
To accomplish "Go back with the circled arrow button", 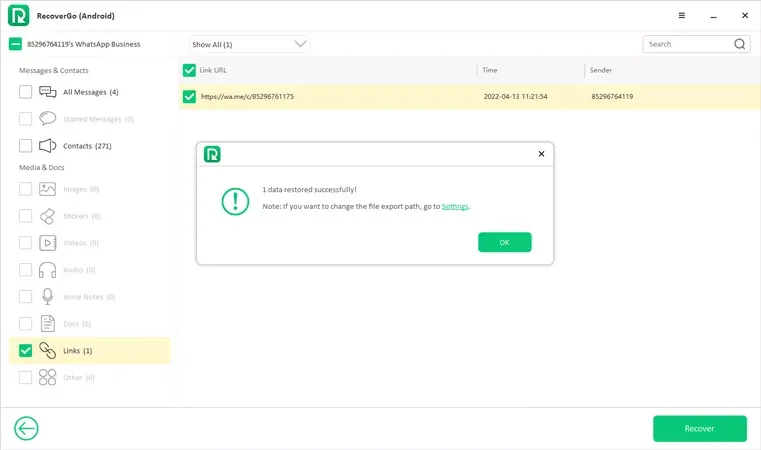I will tap(26, 429).
